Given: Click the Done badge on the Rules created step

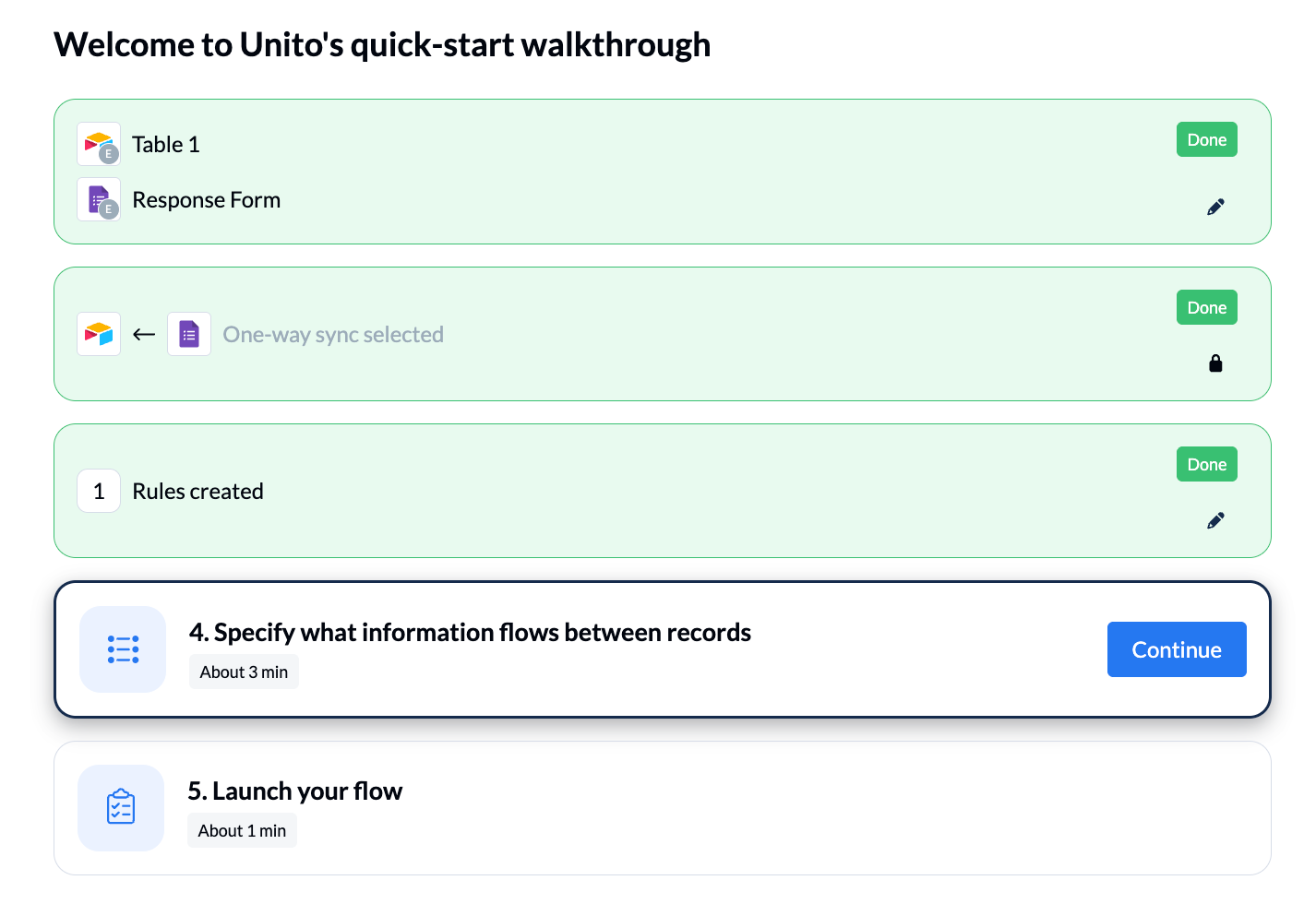Looking at the screenshot, I should 1206,464.
